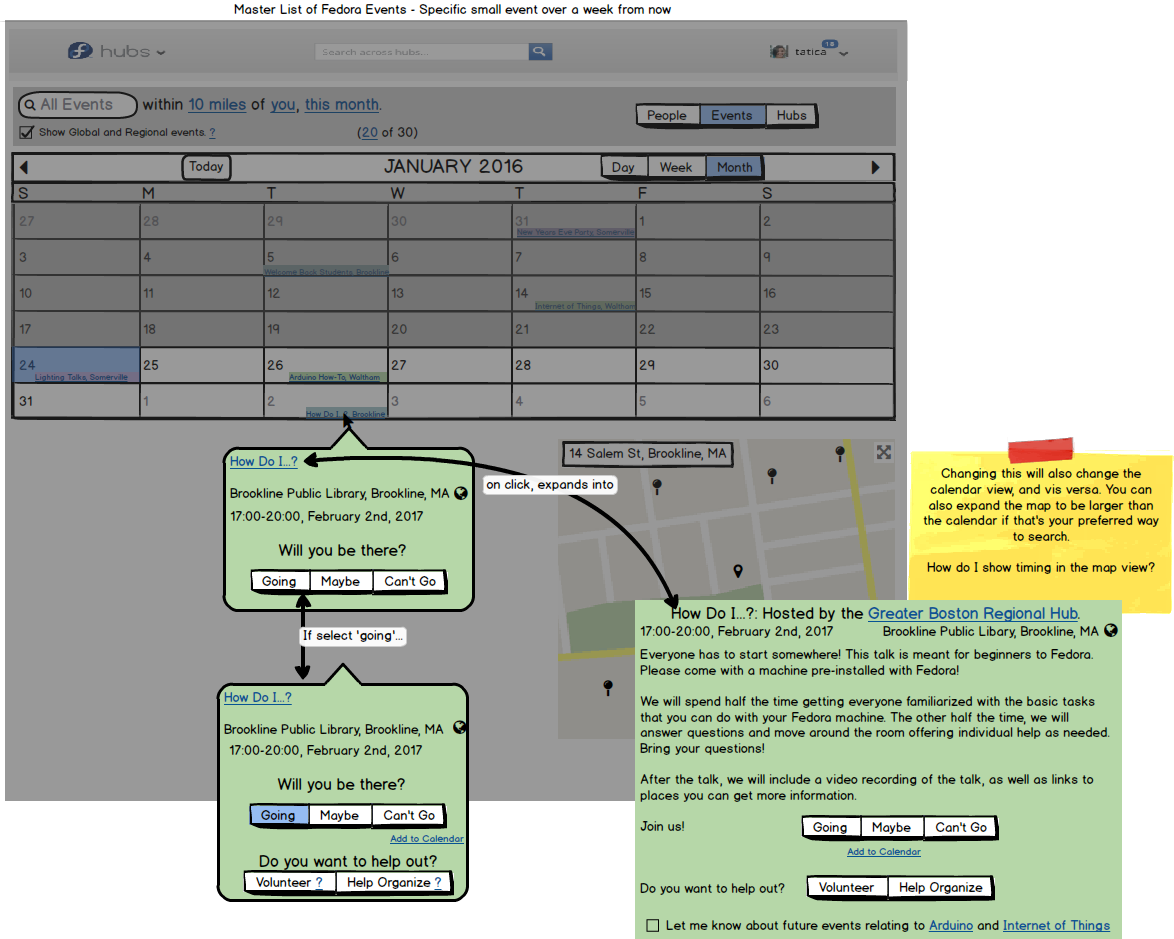The width and height of the screenshot is (1174, 939).
Task: Open the notification badge above tatica
Action: tap(830, 43)
